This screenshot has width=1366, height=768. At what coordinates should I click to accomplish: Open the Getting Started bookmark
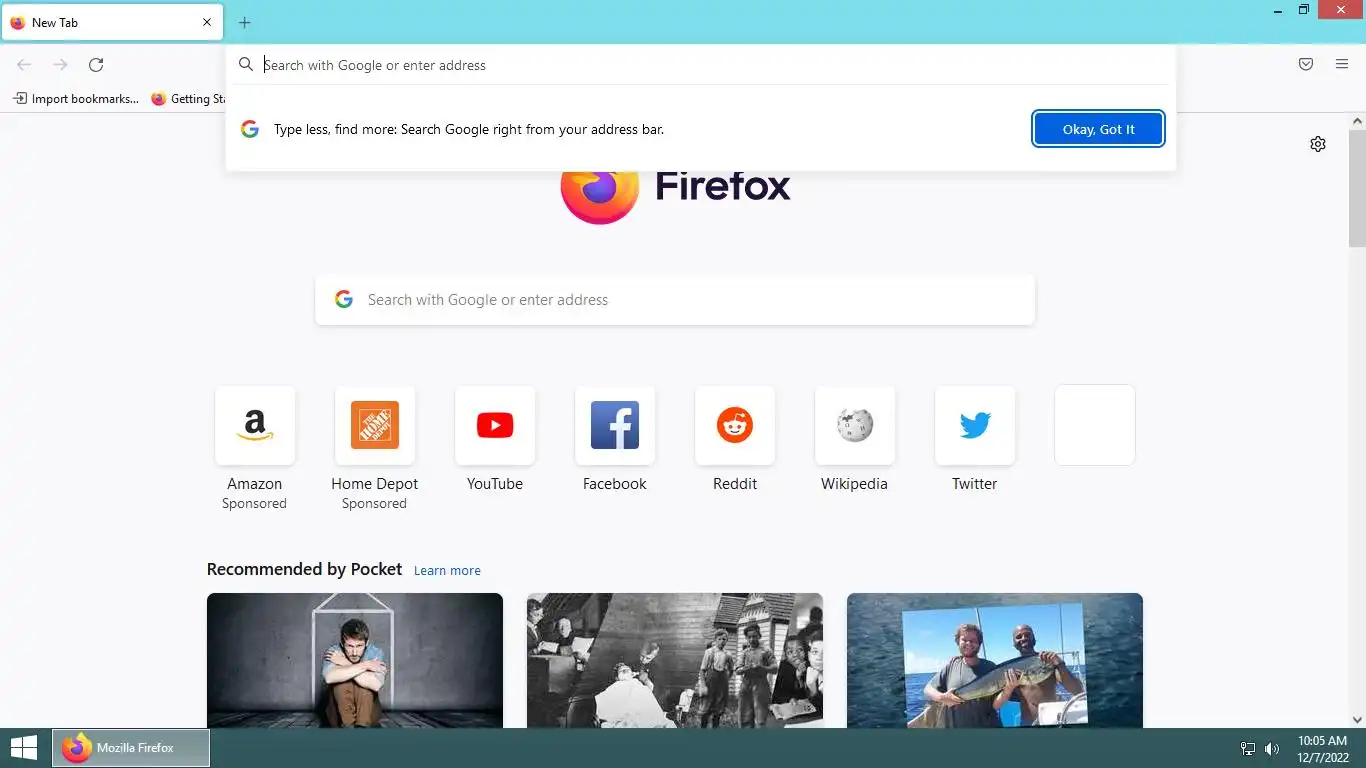coord(187,99)
